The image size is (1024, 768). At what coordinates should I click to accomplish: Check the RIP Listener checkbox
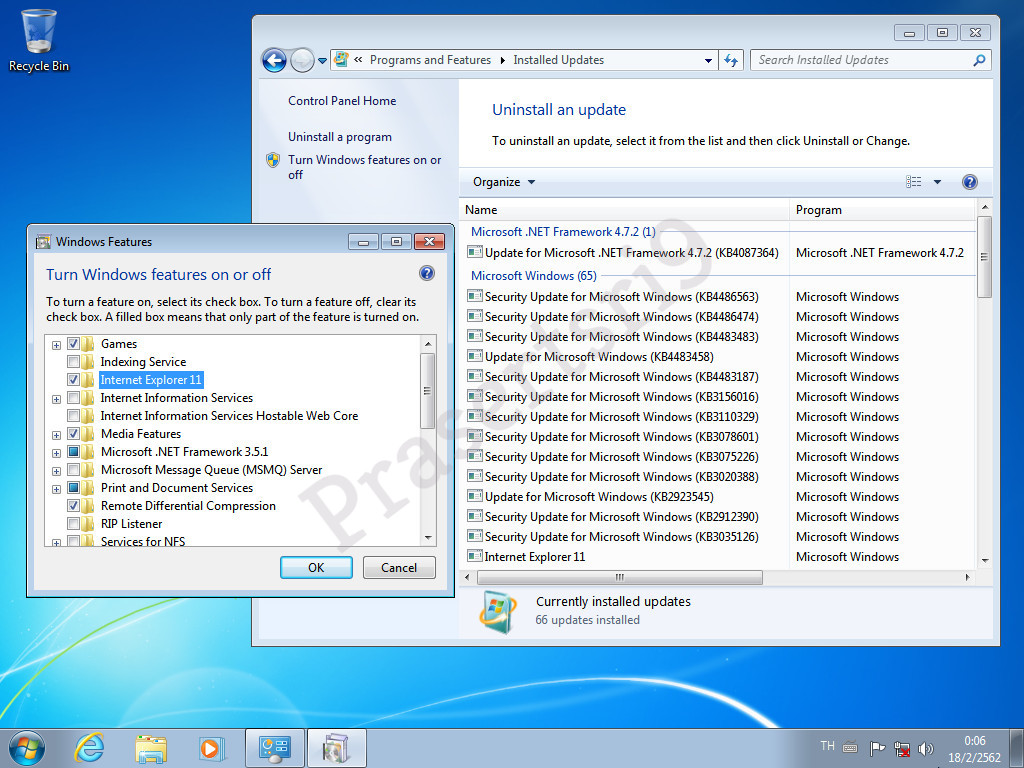(x=73, y=524)
